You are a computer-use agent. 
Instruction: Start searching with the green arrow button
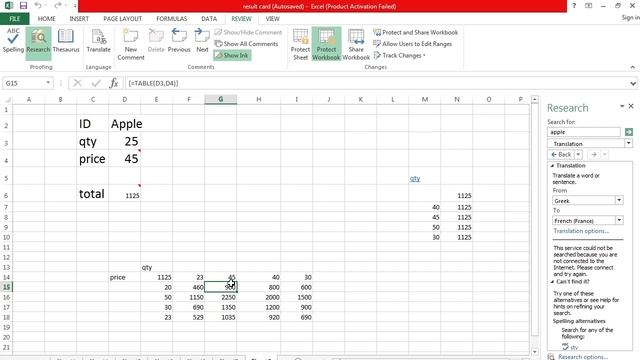pos(629,132)
